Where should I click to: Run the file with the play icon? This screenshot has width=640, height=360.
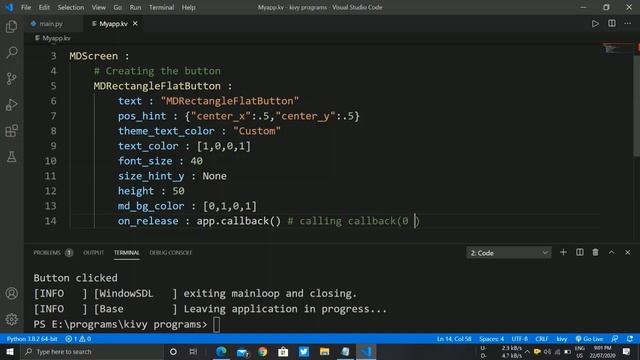click(x=595, y=24)
